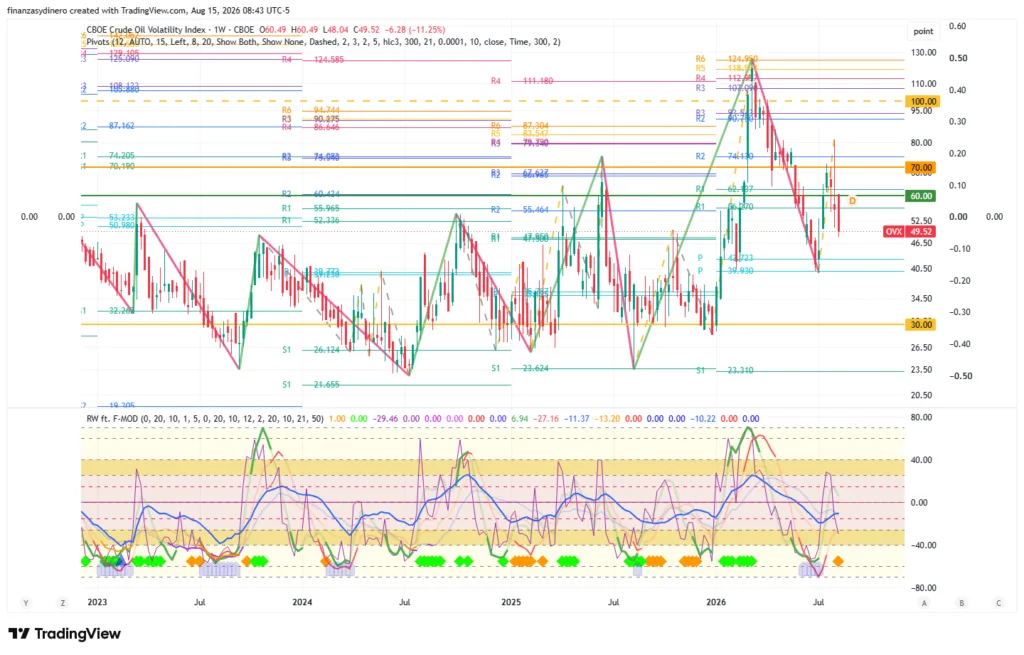Click the R4 111.180 pivot label
The width and height of the screenshot is (1024, 655).
point(522,81)
